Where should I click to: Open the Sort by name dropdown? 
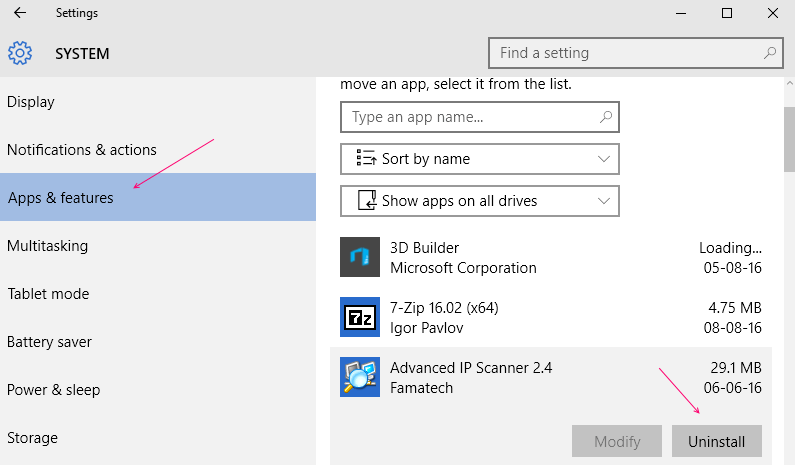point(480,159)
